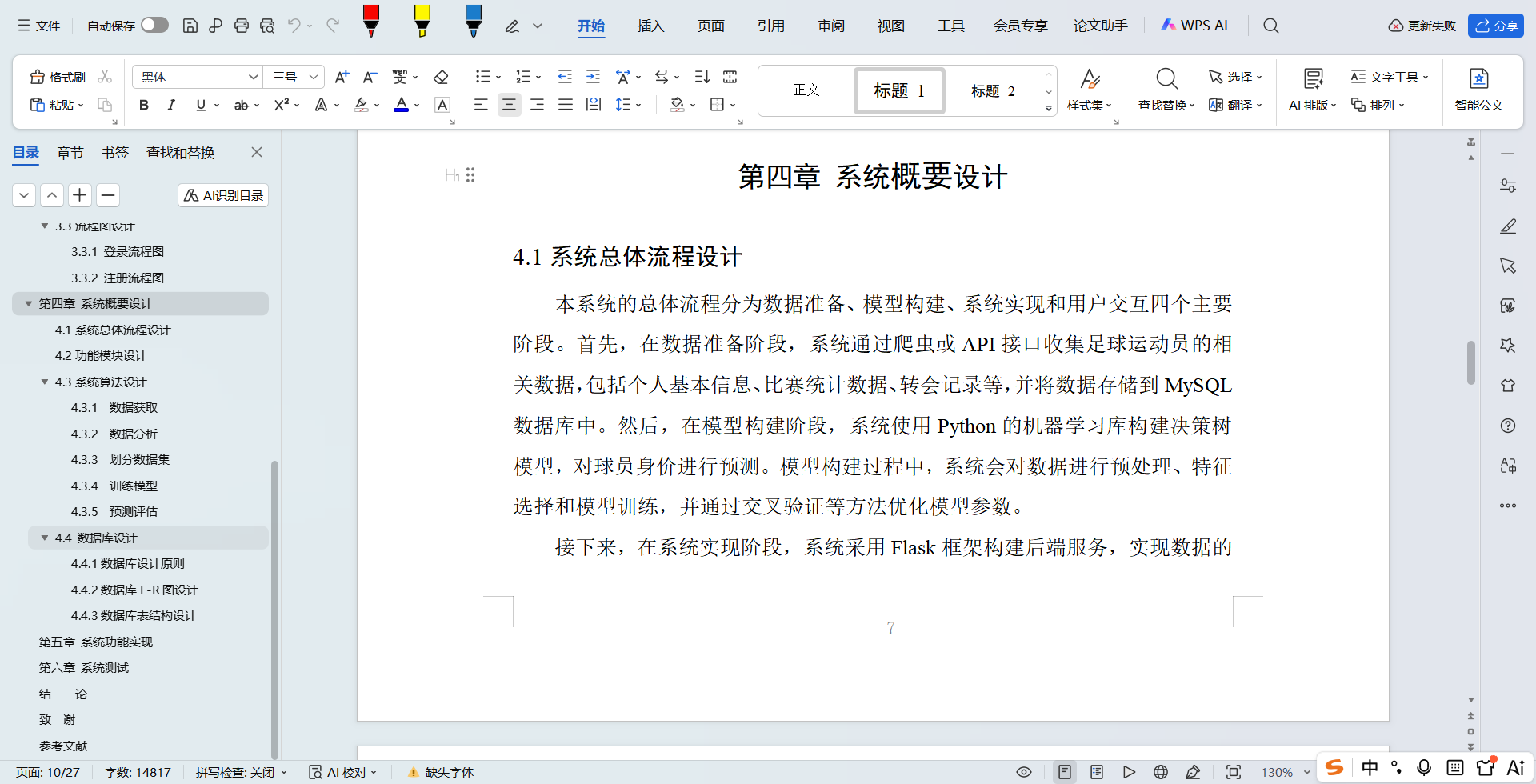Image resolution: width=1536 pixels, height=784 pixels.
Task: Jump to 4.3.4 训练模型 heading
Action: [x=114, y=486]
